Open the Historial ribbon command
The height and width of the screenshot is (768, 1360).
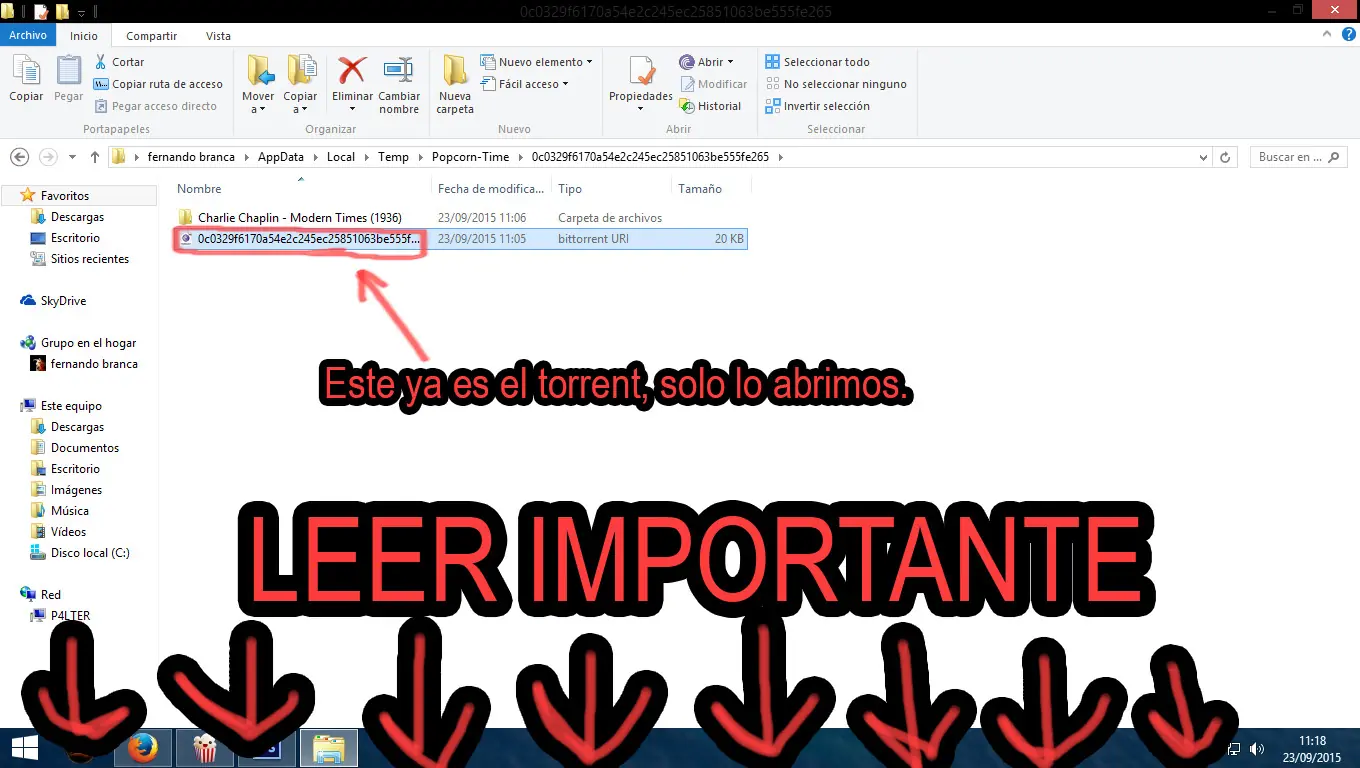(710, 106)
